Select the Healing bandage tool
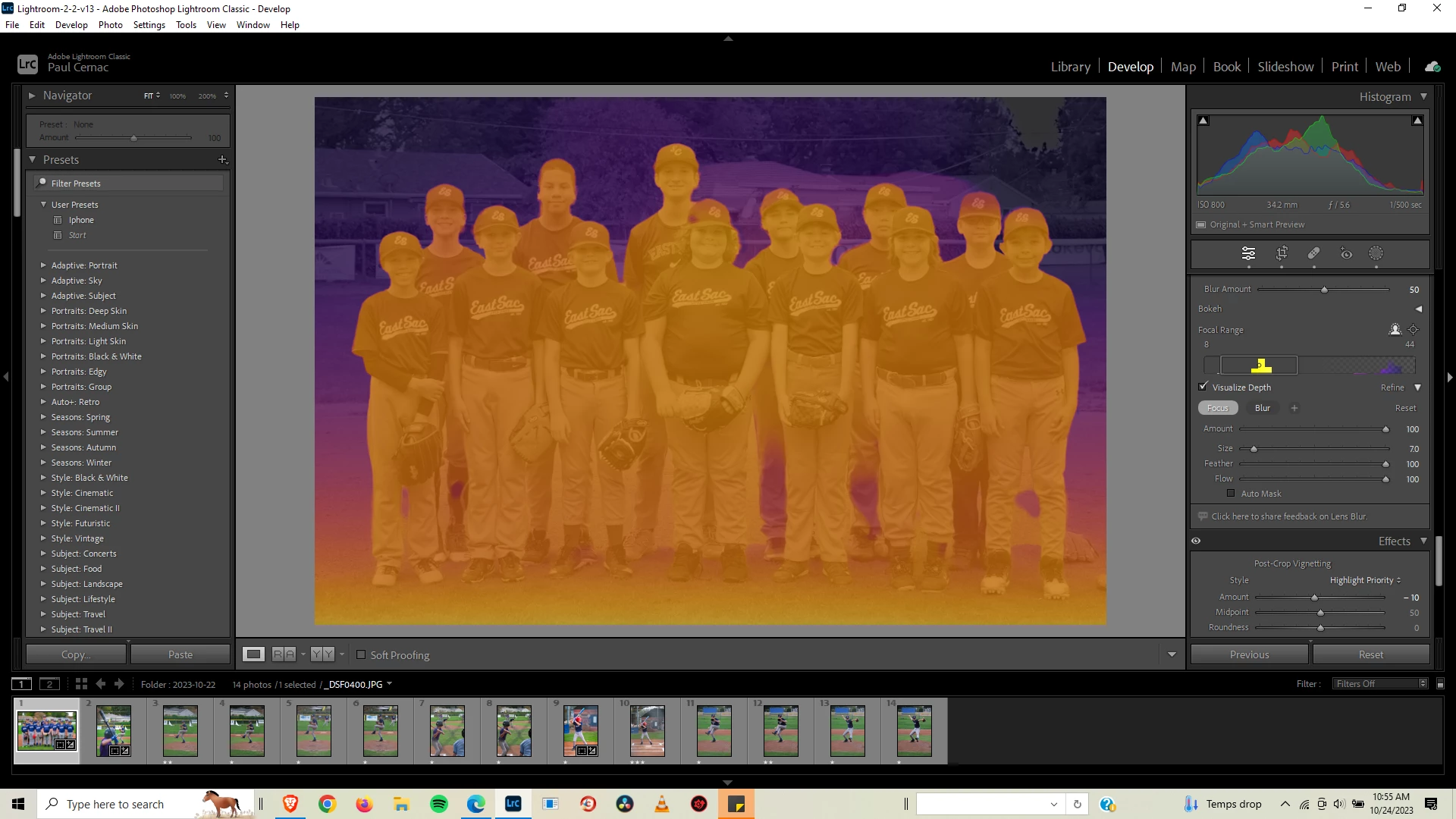Viewport: 1456px width, 819px height. pyautogui.click(x=1313, y=253)
